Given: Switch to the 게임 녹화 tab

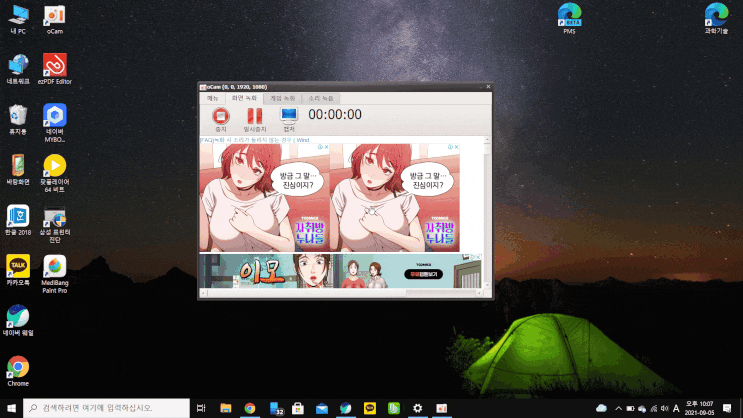Looking at the screenshot, I should [x=282, y=99].
